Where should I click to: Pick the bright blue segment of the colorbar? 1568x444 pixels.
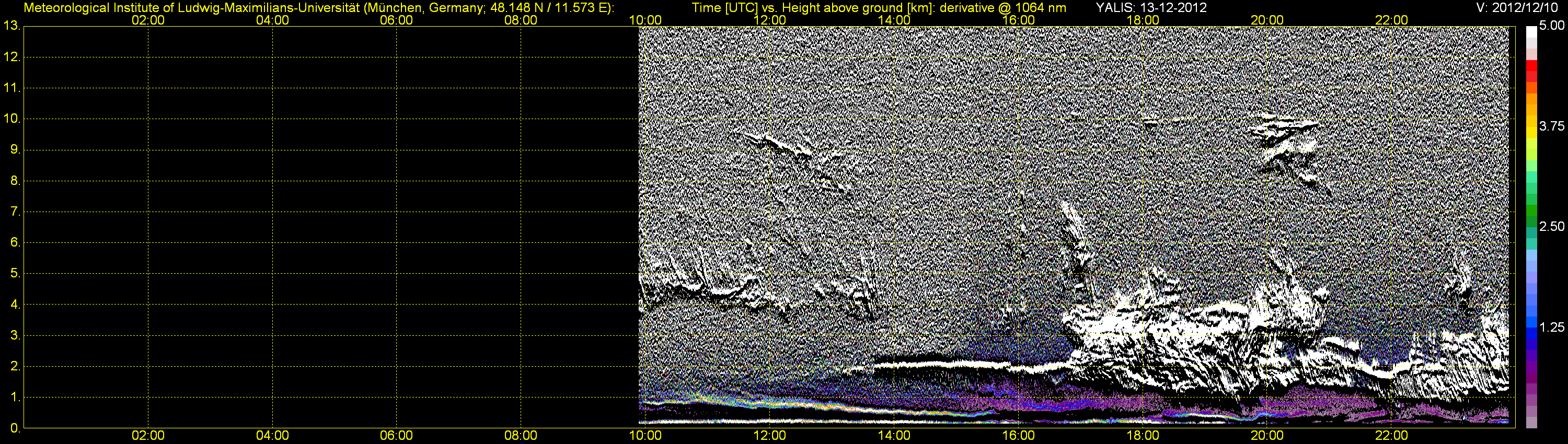(1531, 321)
